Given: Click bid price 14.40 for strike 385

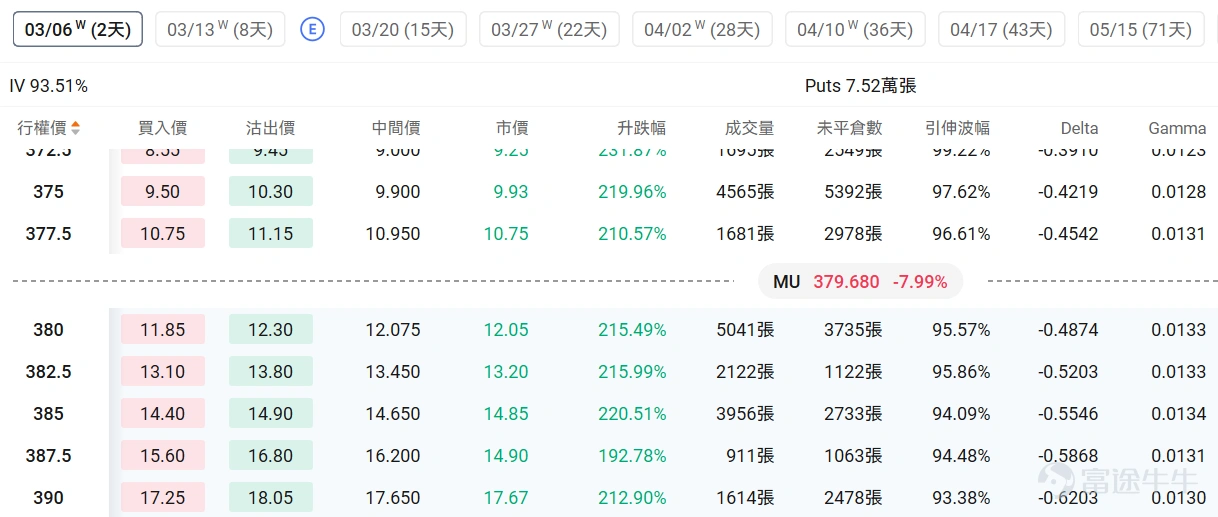Looking at the screenshot, I should [163, 414].
